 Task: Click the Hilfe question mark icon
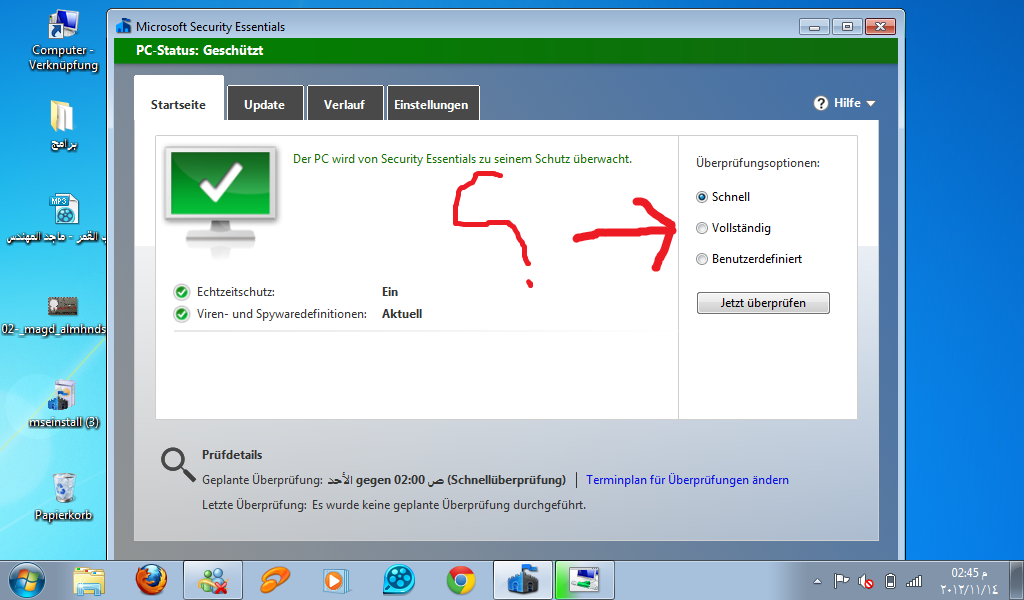[x=821, y=103]
